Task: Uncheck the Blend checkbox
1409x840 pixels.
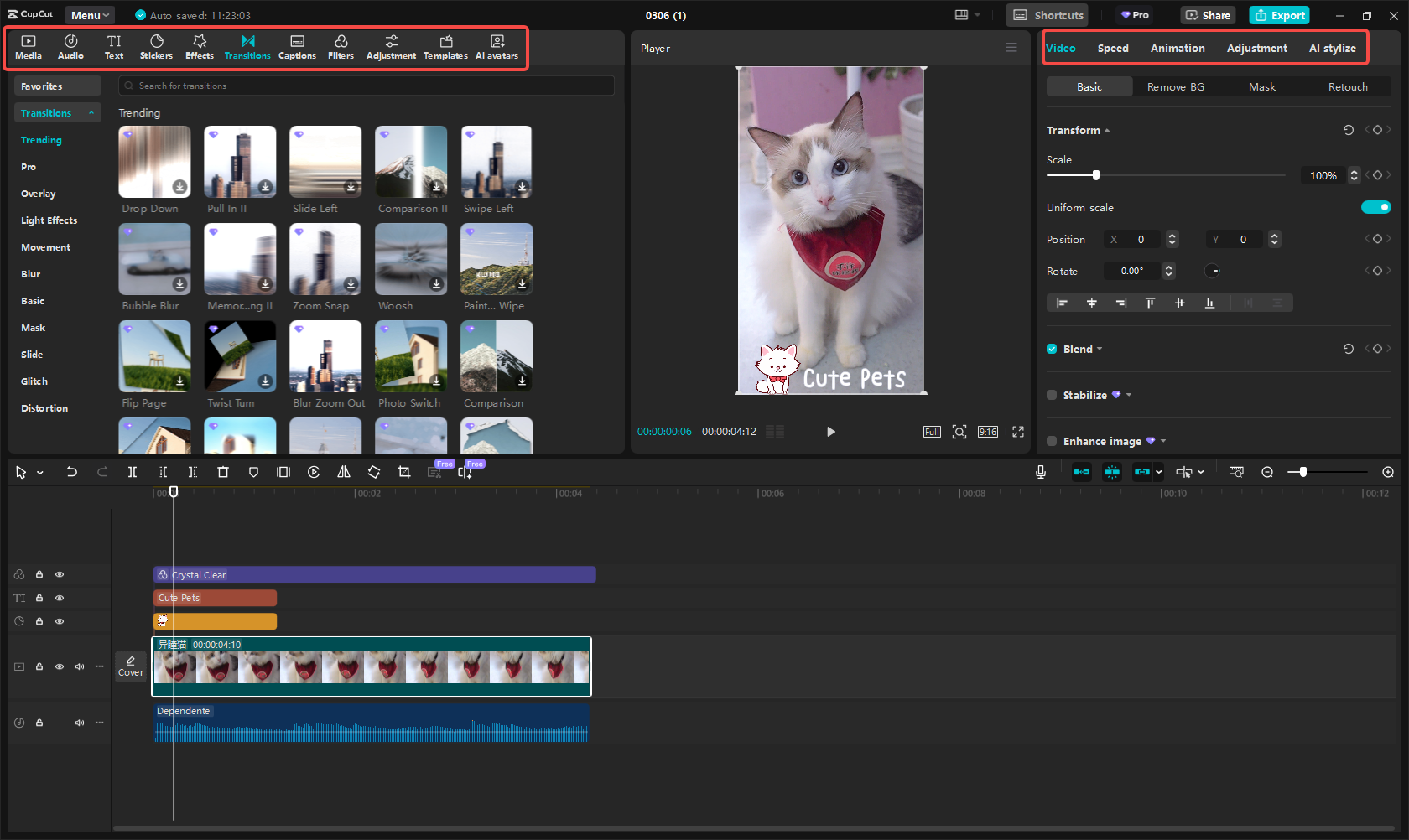Action: 1052,349
